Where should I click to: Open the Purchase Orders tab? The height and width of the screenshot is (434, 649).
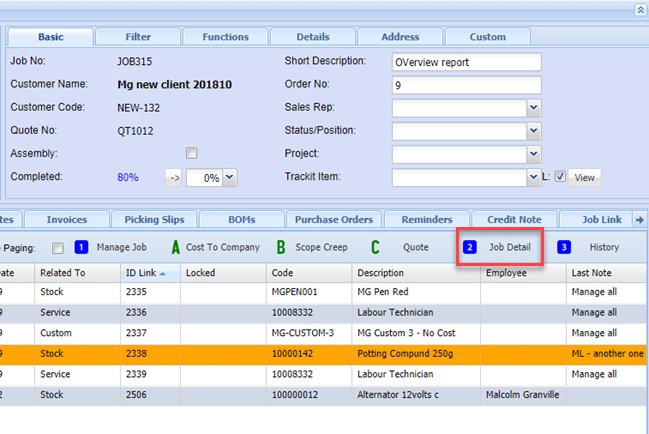335,220
